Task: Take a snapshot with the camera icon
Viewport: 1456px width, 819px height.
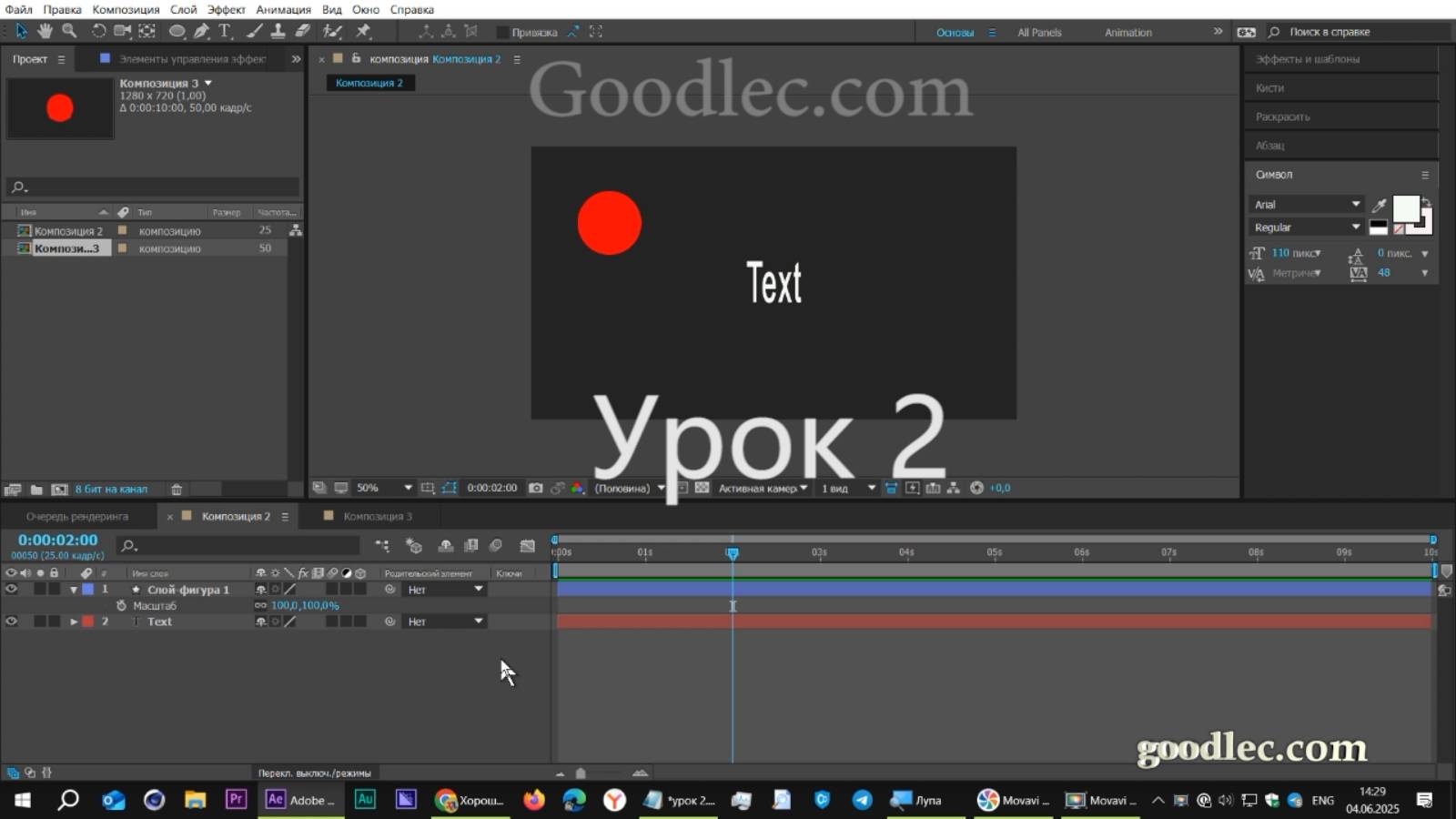Action: click(535, 488)
